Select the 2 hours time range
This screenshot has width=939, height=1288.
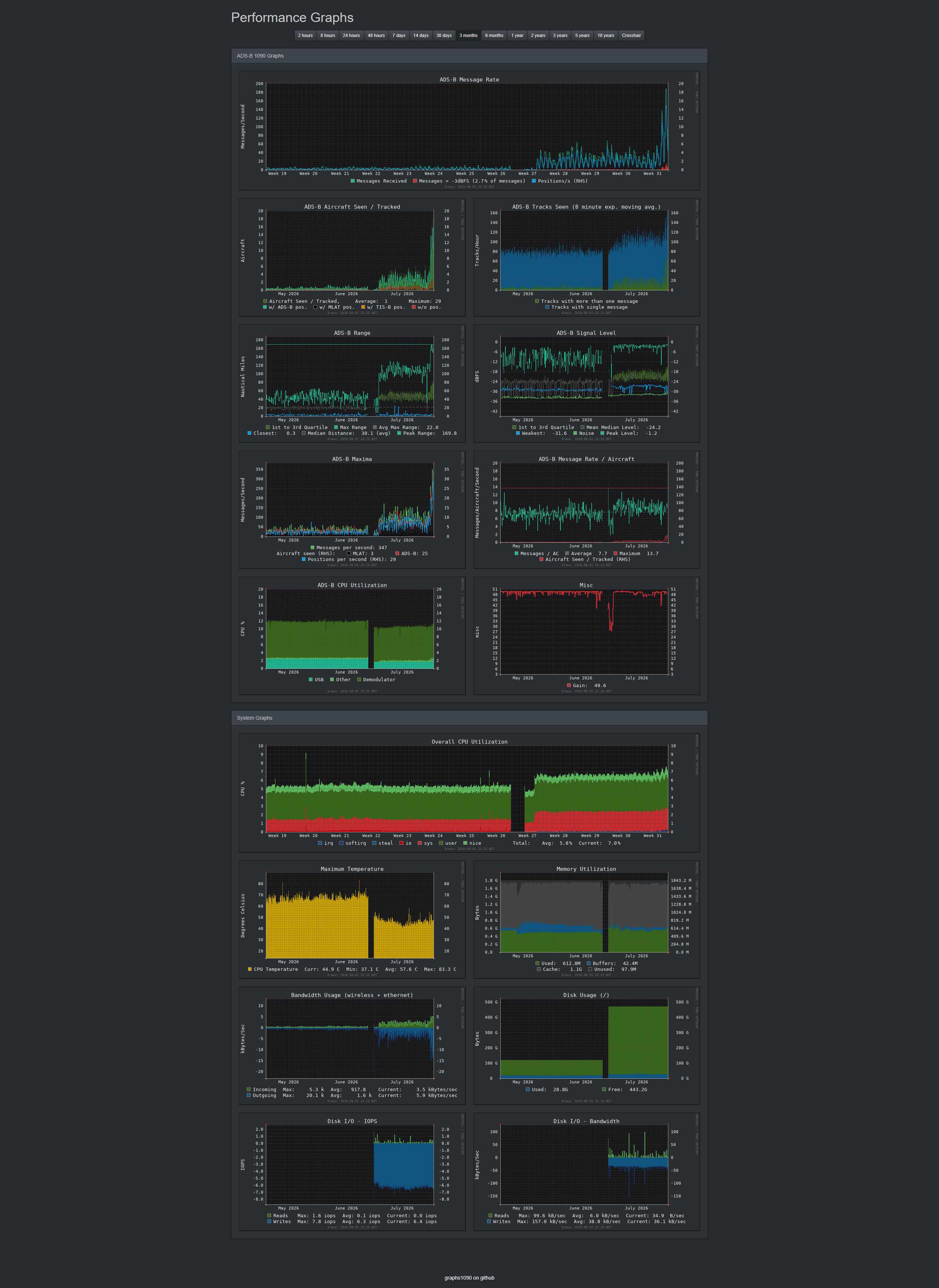coord(305,35)
